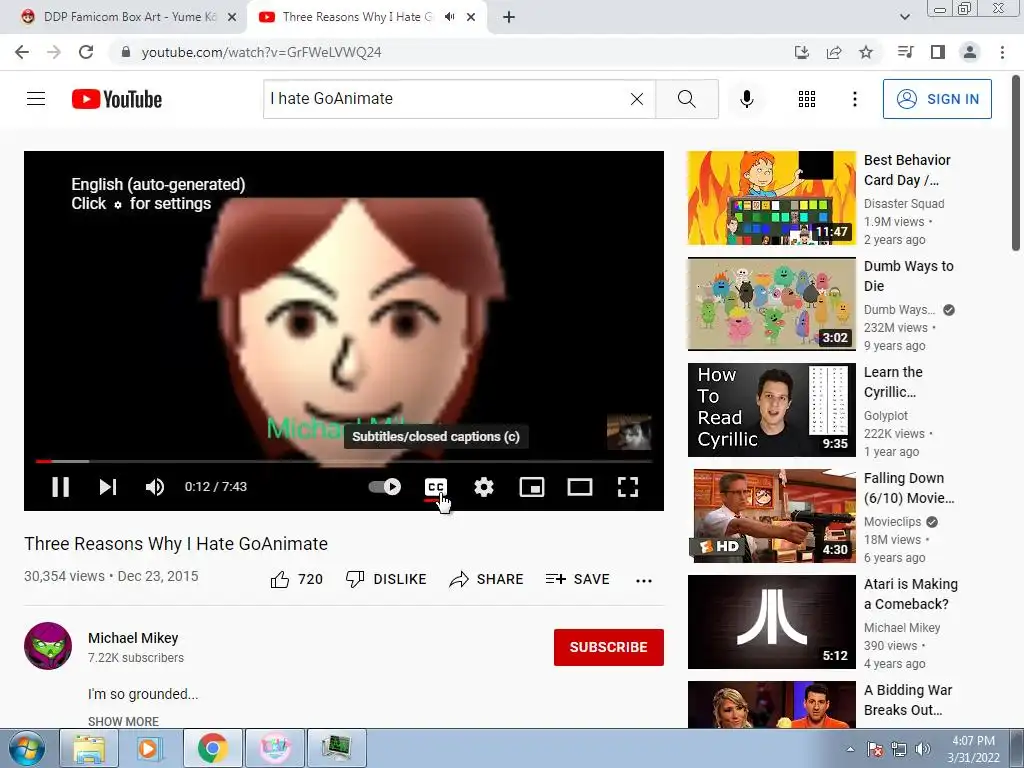Screen dimensions: 1024x768
Task: Open media controls icon in toolbar
Action: pyautogui.click(x=905, y=52)
